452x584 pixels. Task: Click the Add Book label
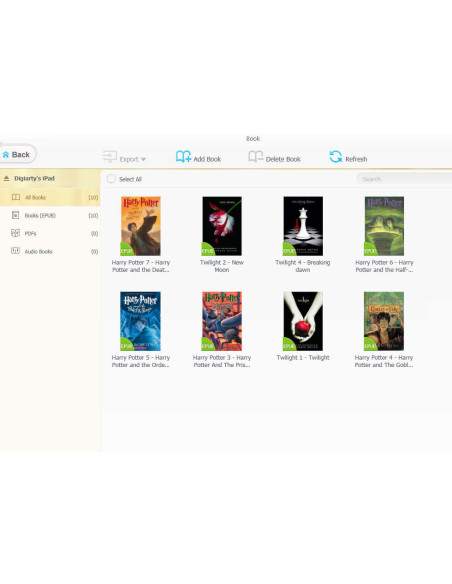tap(207, 159)
